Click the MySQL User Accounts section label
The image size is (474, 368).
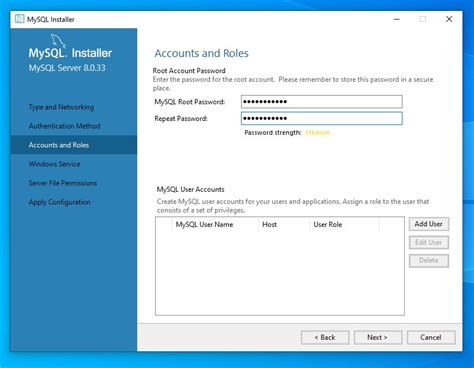tap(190, 189)
